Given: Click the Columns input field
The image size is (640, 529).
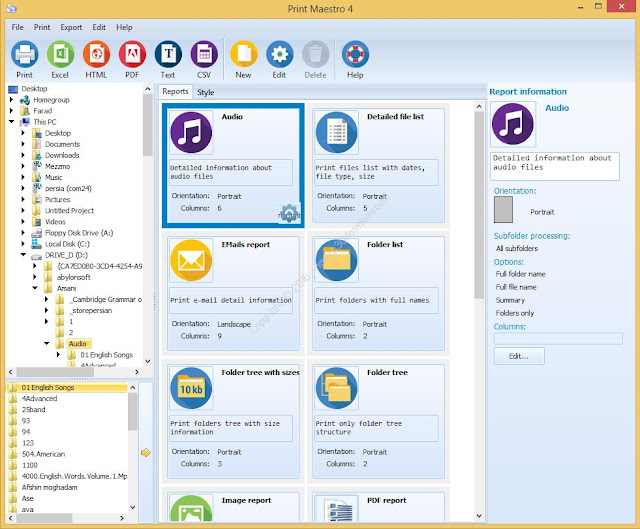Looking at the screenshot, I should pyautogui.click(x=558, y=338).
